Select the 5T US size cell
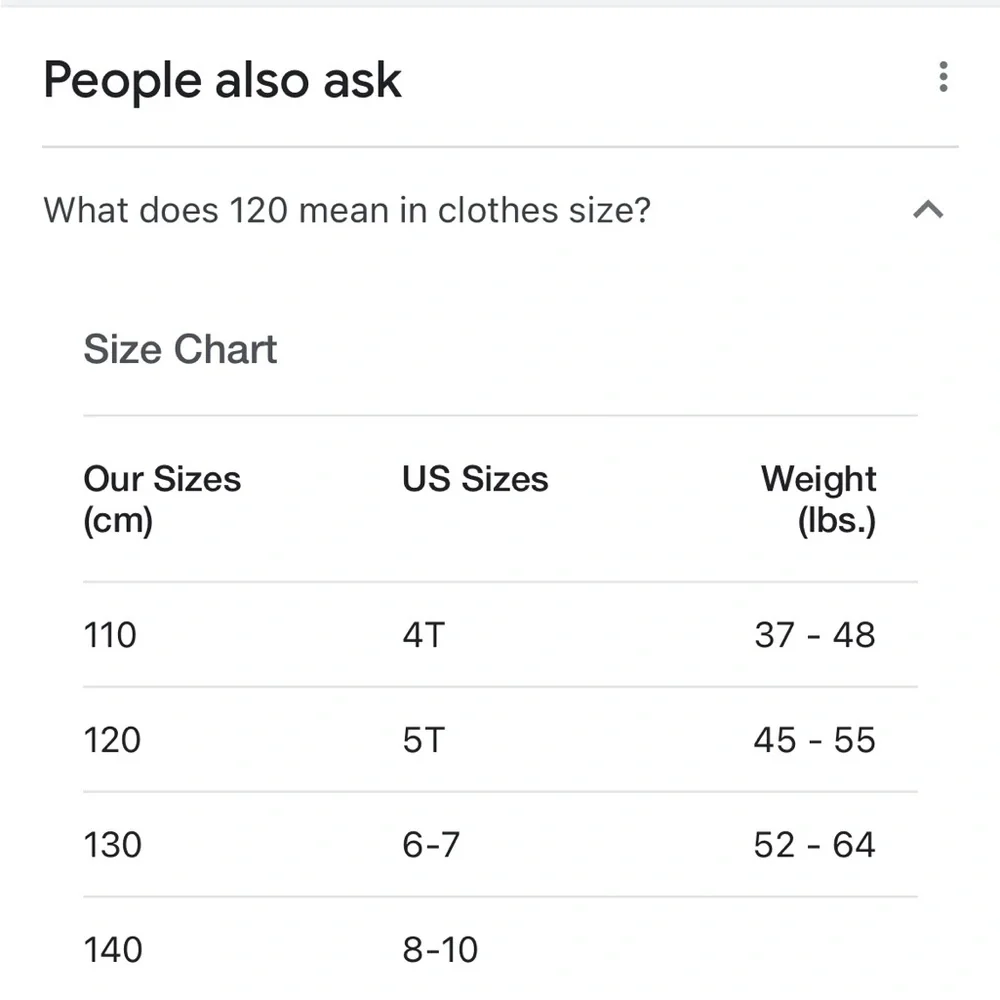1000x1000 pixels. (x=423, y=740)
